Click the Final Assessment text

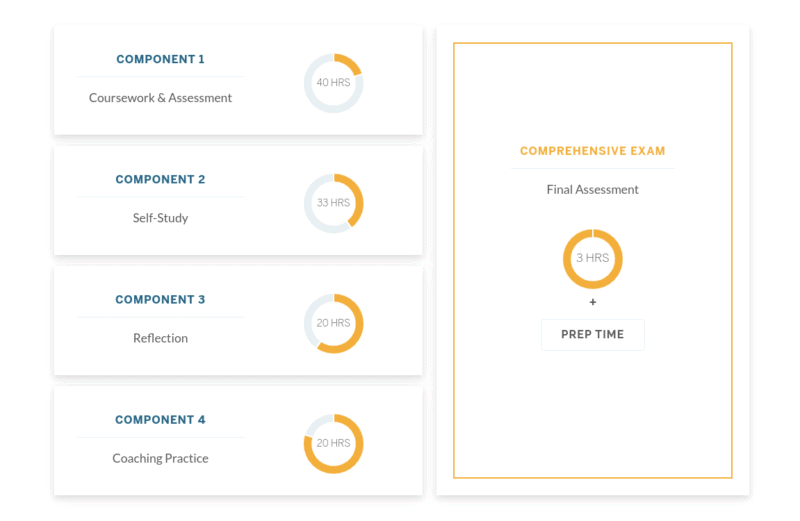[x=592, y=190]
